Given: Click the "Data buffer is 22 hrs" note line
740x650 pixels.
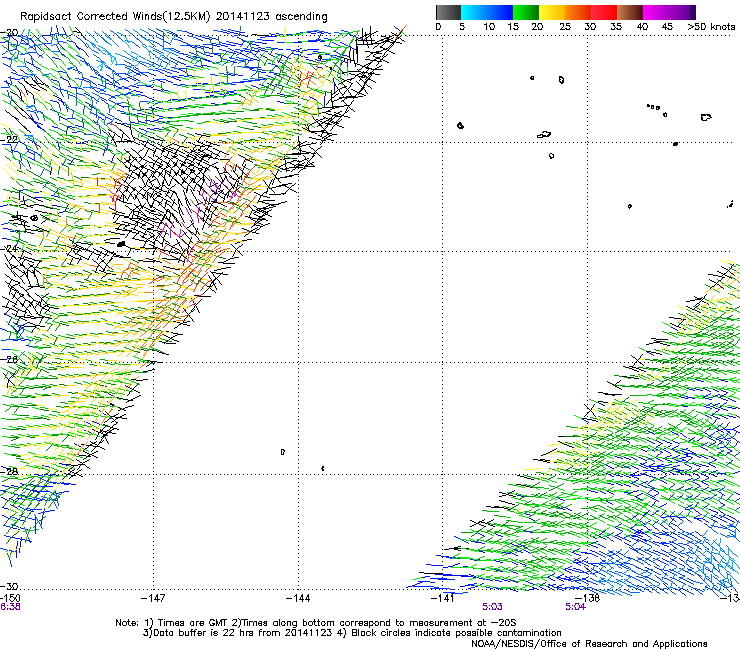Looking at the screenshot, I should tap(352, 633).
